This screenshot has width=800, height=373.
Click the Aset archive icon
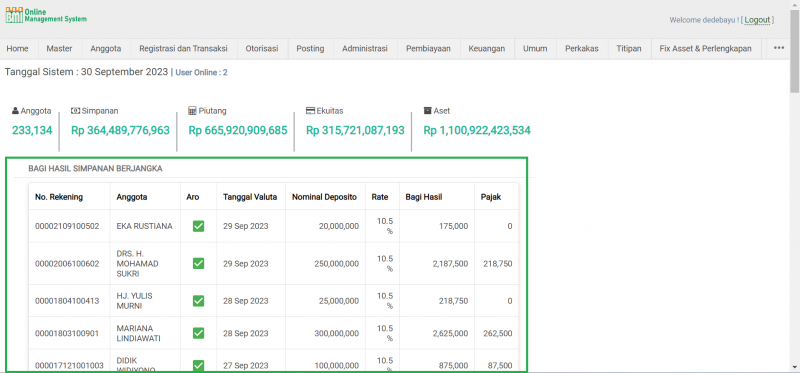coord(428,111)
